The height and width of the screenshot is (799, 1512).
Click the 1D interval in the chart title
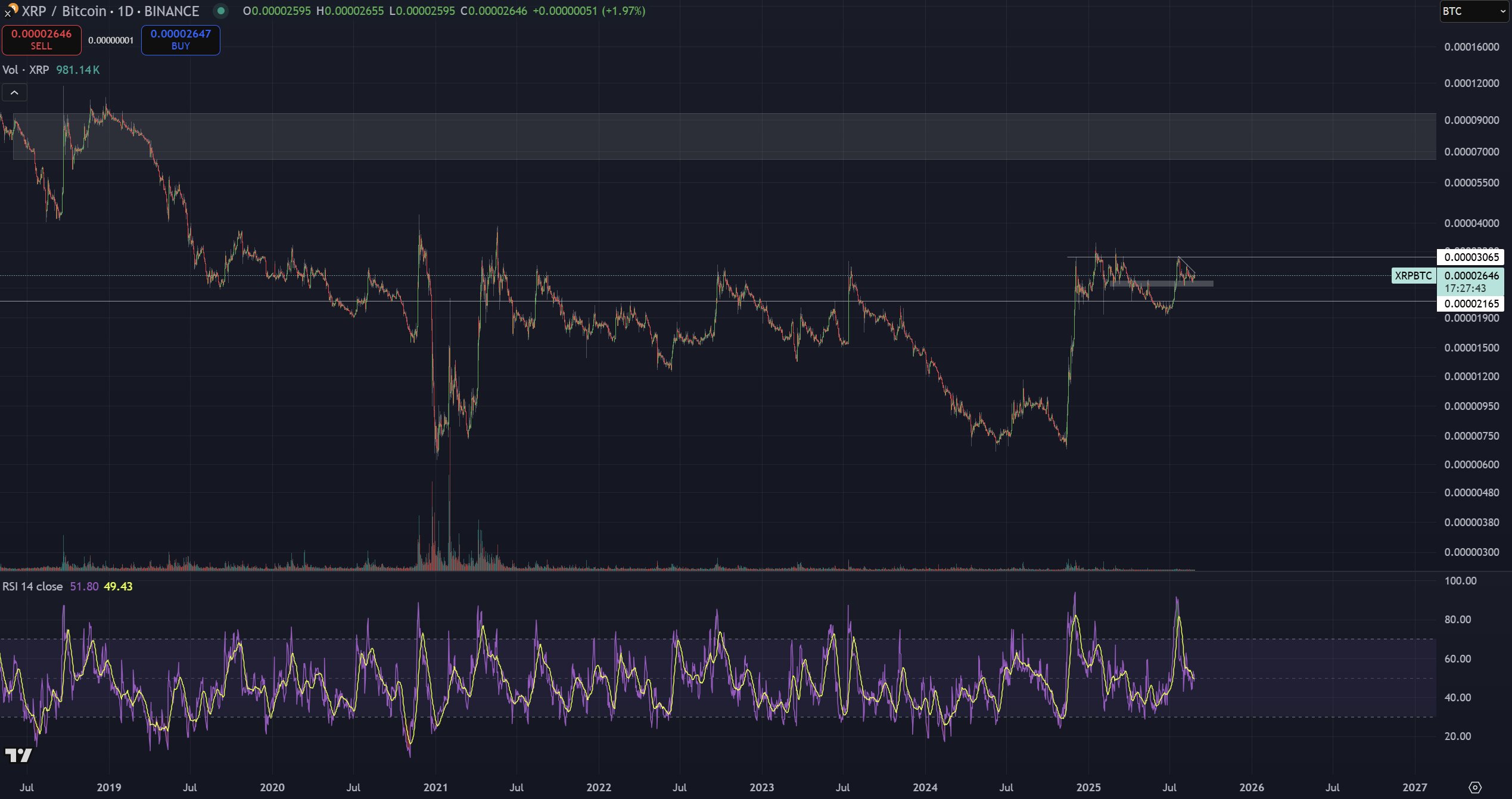(x=125, y=11)
